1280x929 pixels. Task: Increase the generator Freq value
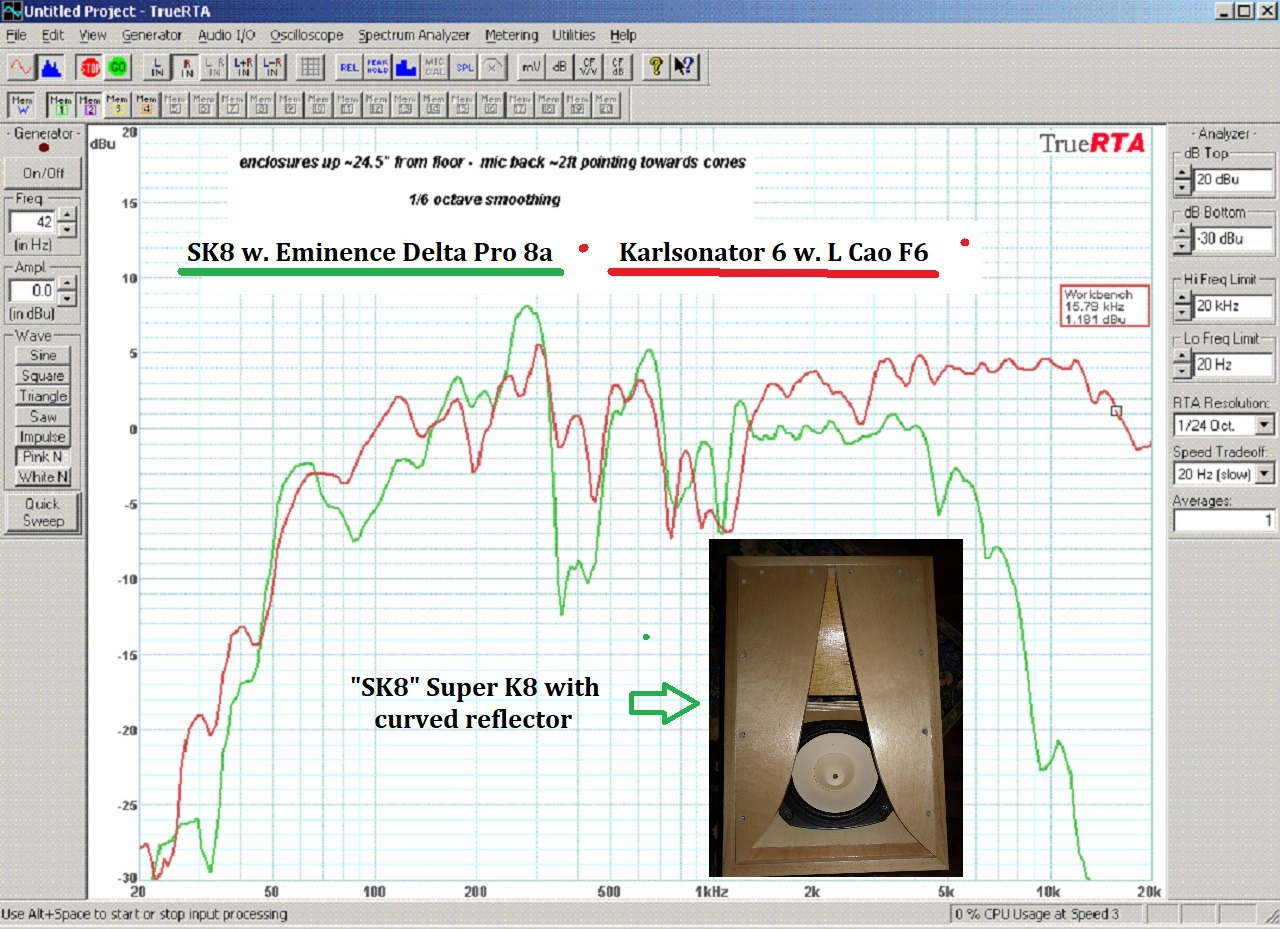(x=67, y=215)
